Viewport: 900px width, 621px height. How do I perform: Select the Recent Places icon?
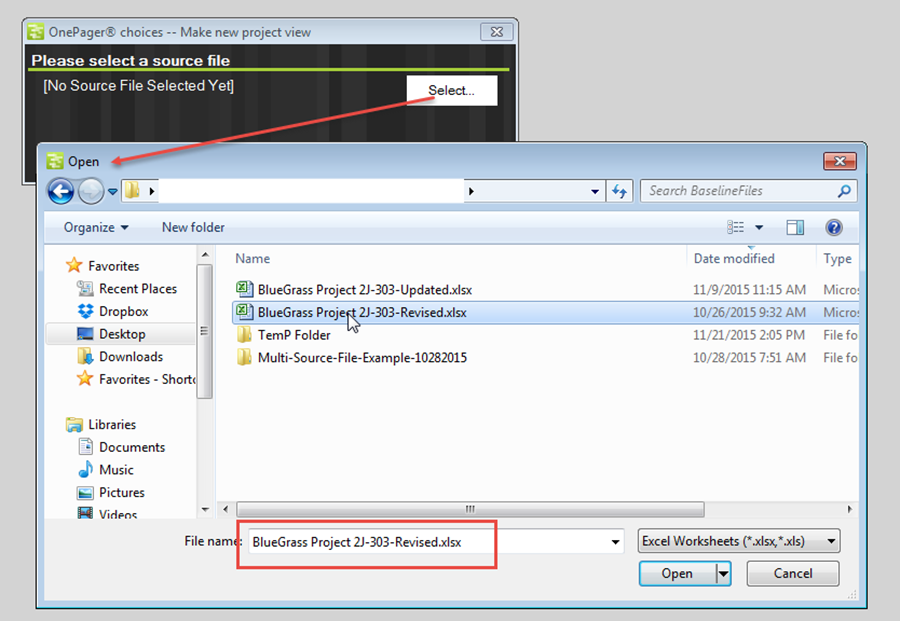tap(86, 289)
